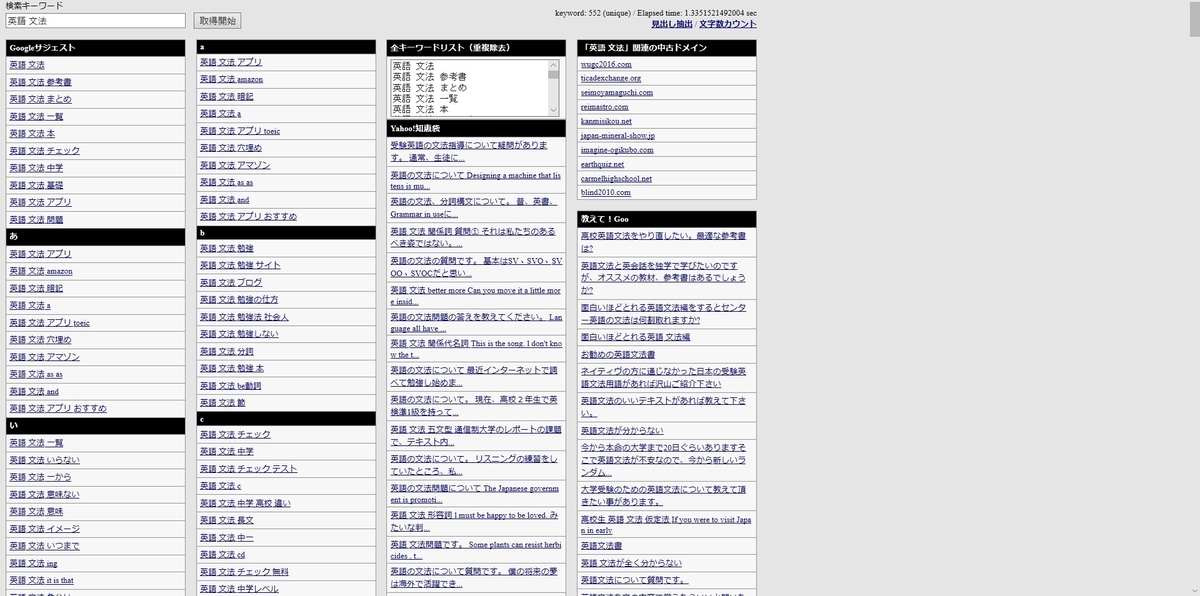
Task: Open the 英語 文法 中一 link
Action: pos(227,538)
